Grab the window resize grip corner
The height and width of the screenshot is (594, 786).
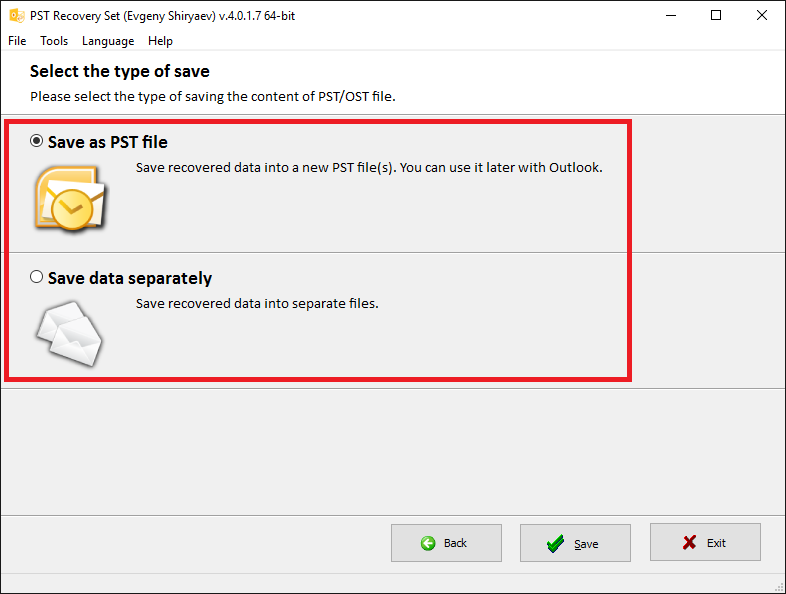pyautogui.click(x=779, y=587)
